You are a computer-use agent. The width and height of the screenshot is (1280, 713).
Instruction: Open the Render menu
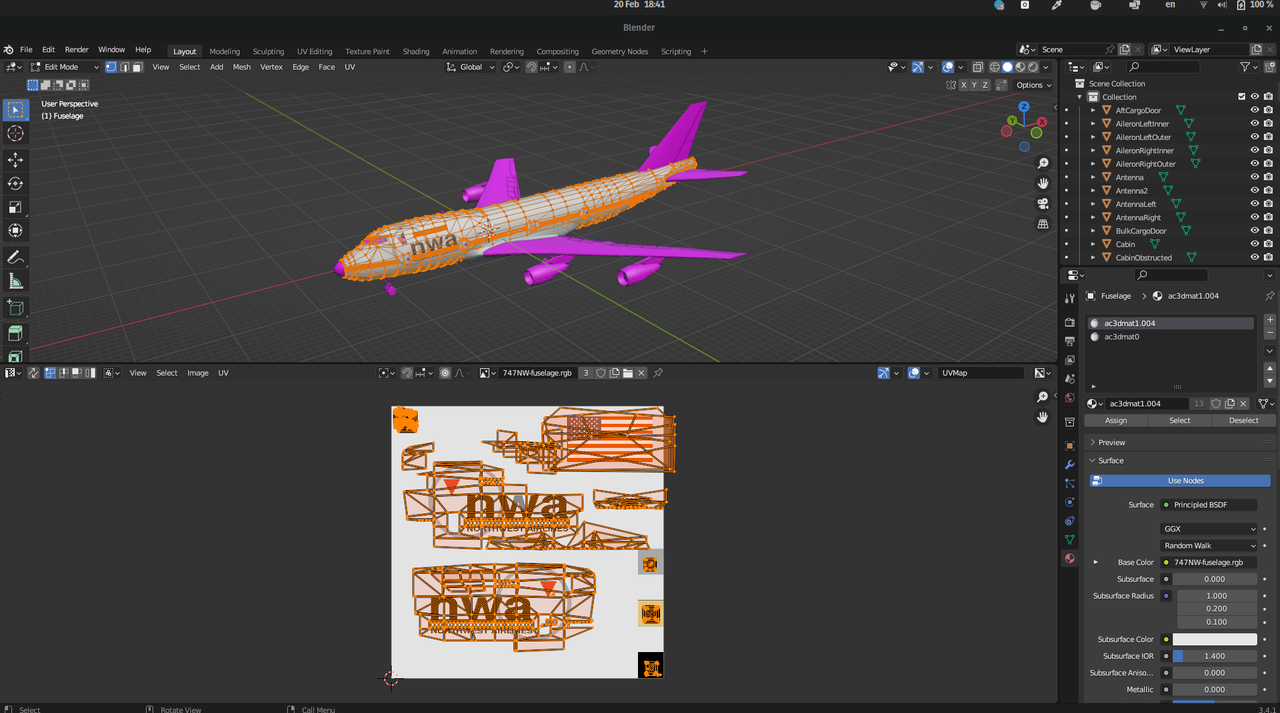pos(77,50)
